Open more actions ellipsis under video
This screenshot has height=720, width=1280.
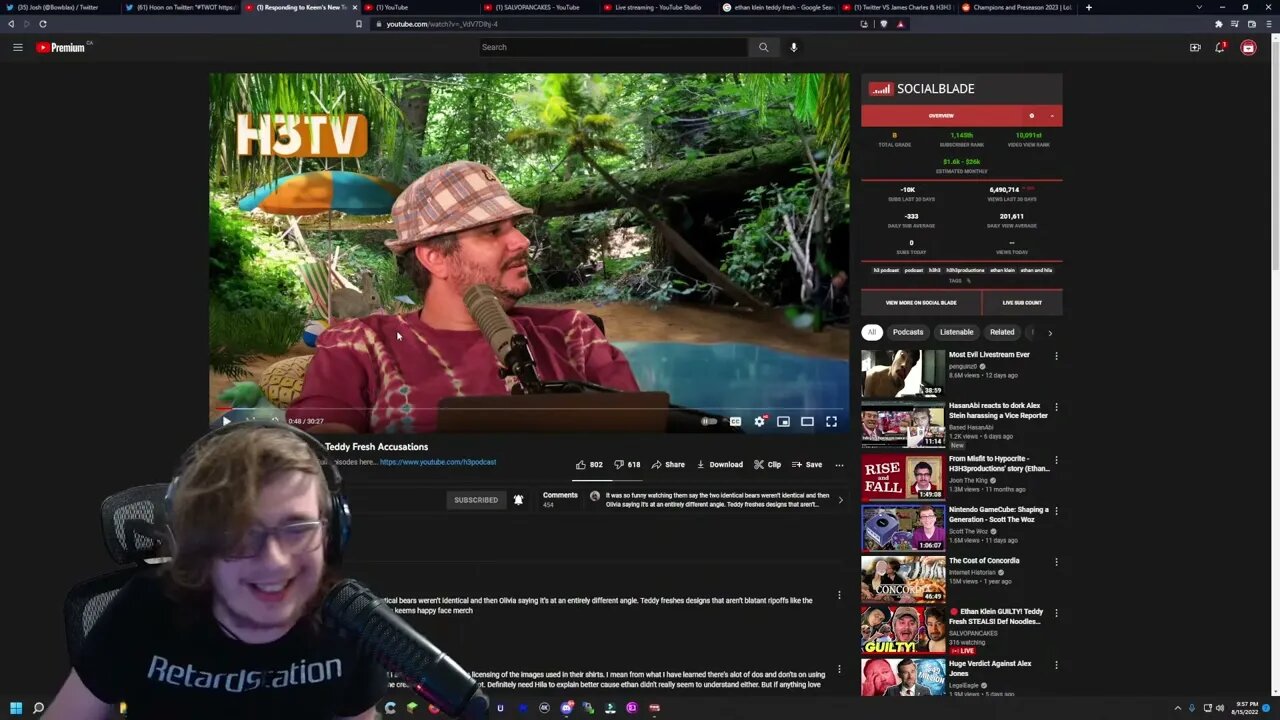[839, 464]
